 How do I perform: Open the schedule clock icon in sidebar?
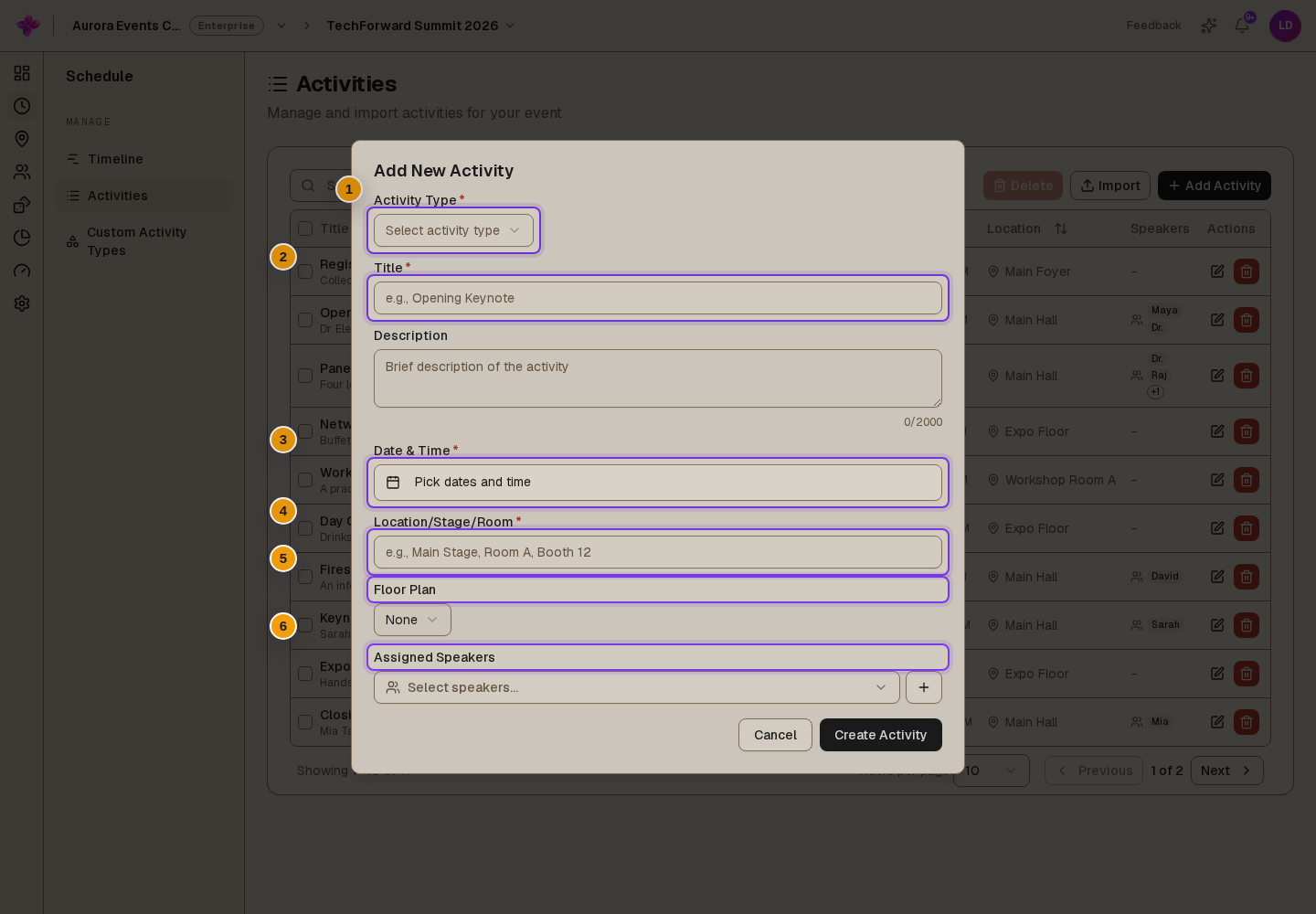pos(22,106)
